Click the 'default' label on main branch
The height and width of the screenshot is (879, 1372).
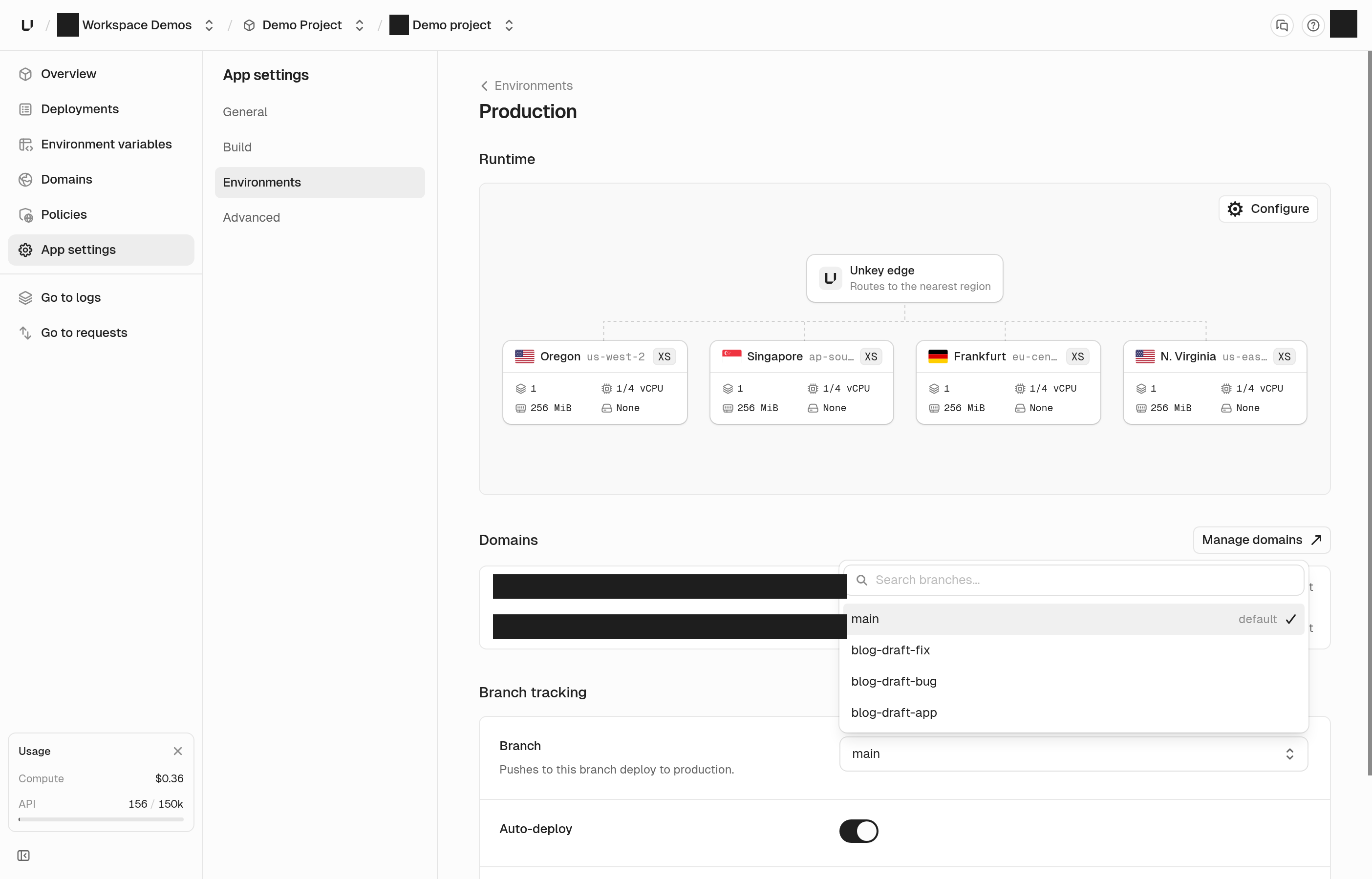[x=1257, y=619]
